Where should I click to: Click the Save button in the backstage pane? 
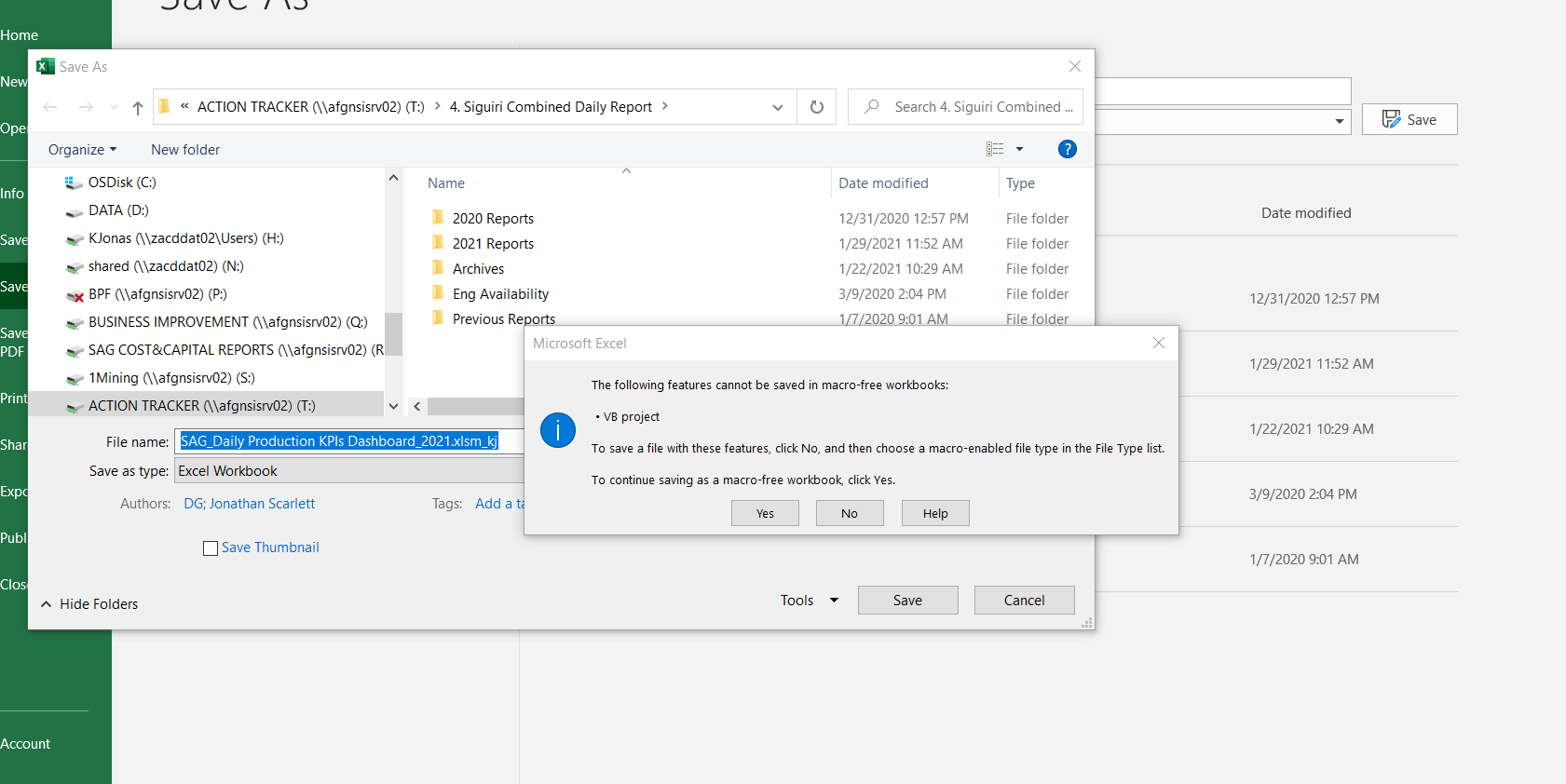point(1409,119)
